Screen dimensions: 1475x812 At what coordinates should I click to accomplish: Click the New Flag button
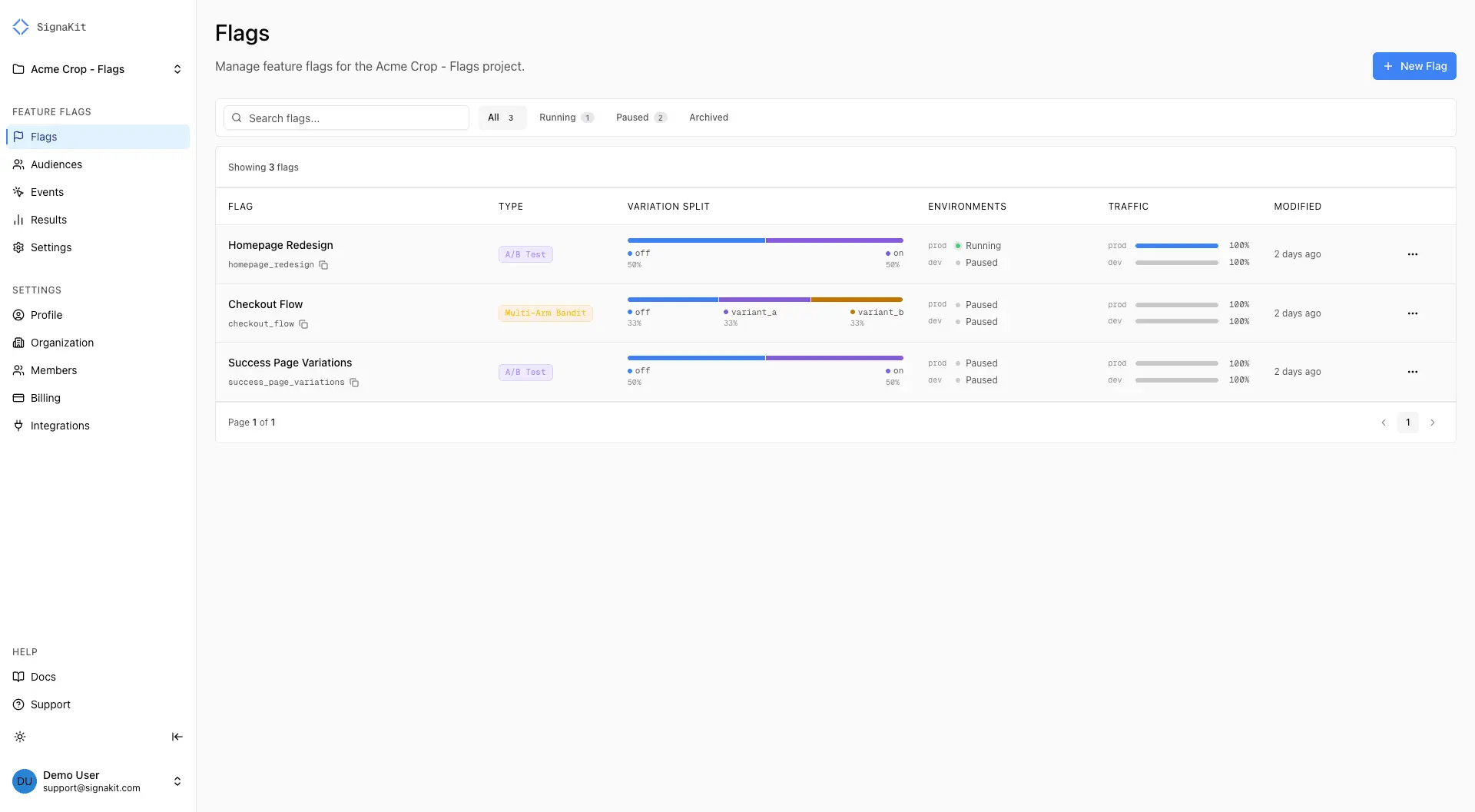(1414, 66)
